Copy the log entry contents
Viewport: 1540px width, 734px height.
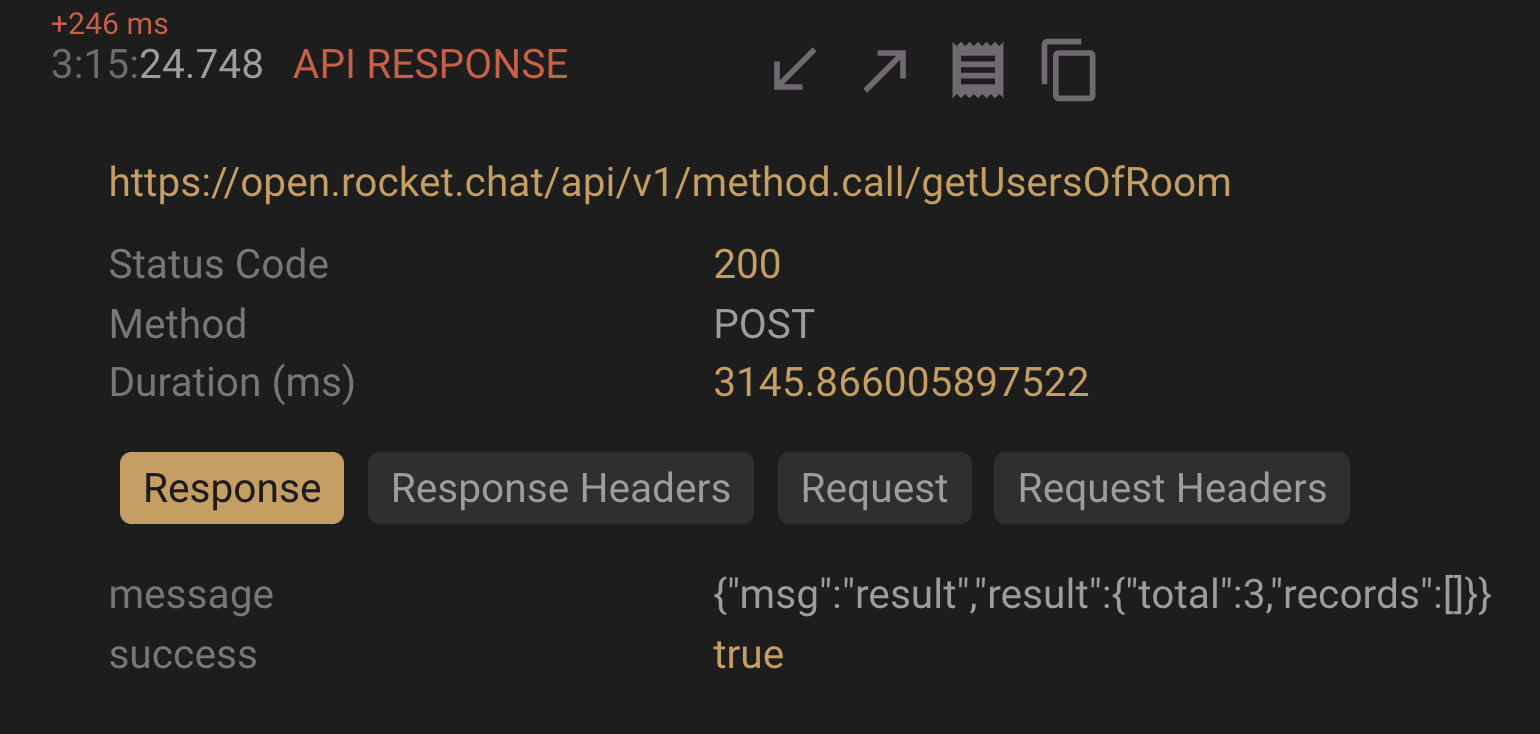[x=1068, y=70]
